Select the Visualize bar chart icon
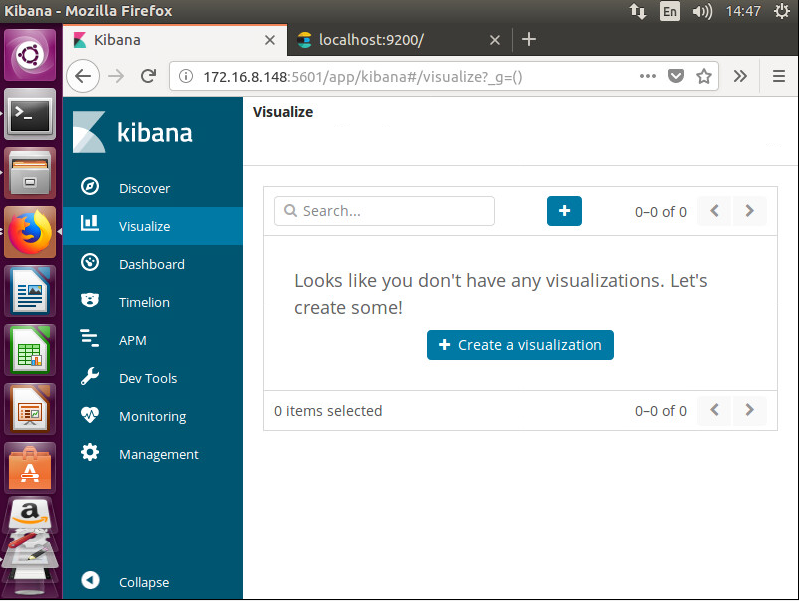This screenshot has width=799, height=601. pyautogui.click(x=90, y=223)
